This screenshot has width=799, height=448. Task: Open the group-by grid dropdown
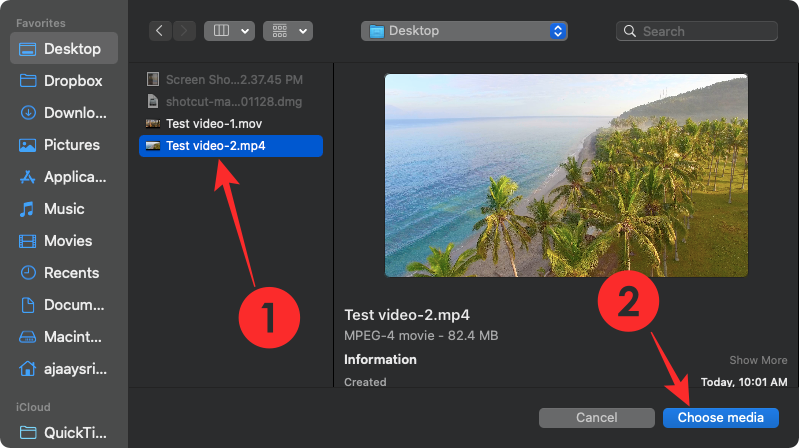pyautogui.click(x=288, y=31)
